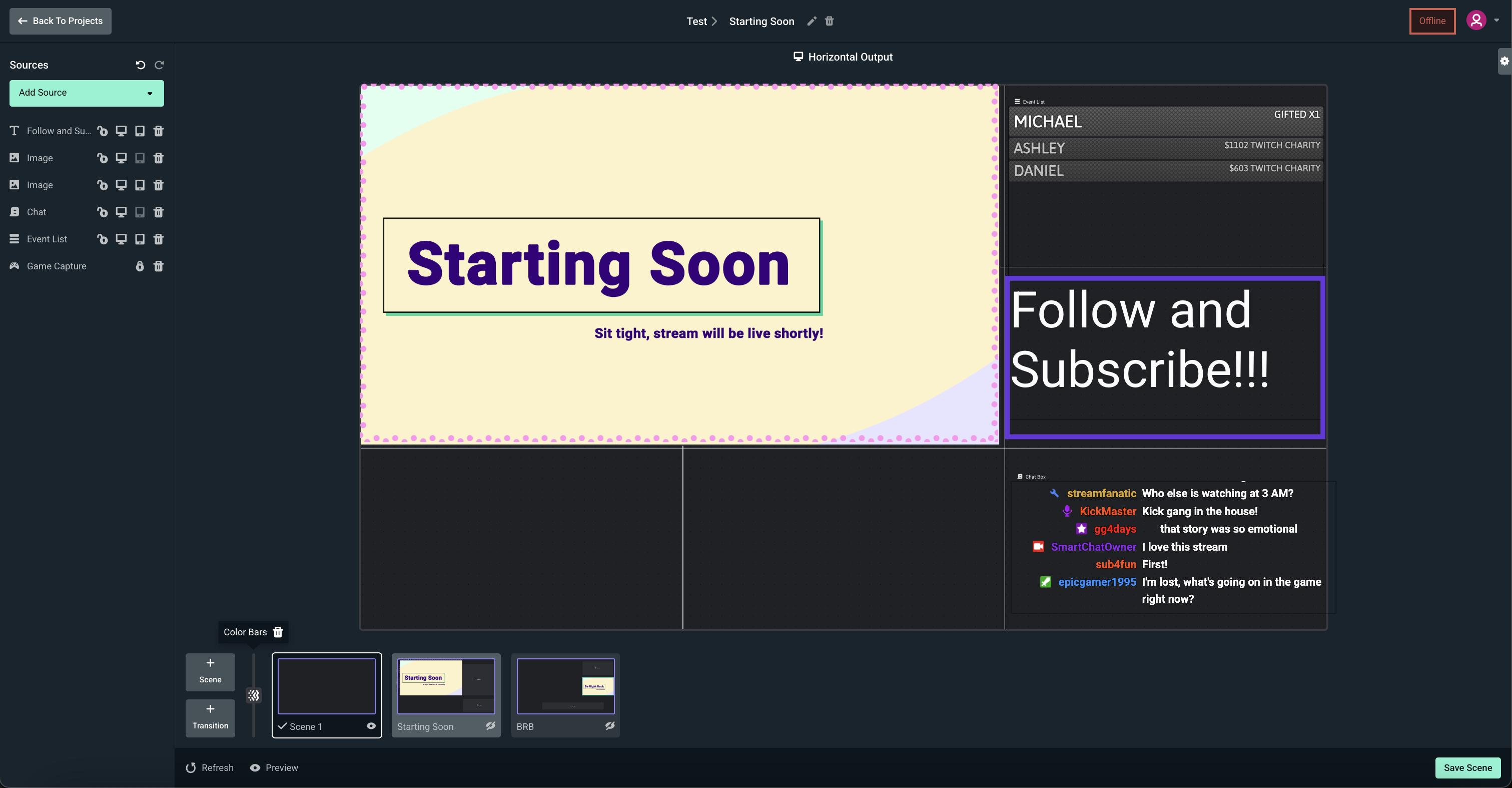Toggle the Chat source's vertical output display
Screen dimensions: 1512x788
[x=140, y=212]
